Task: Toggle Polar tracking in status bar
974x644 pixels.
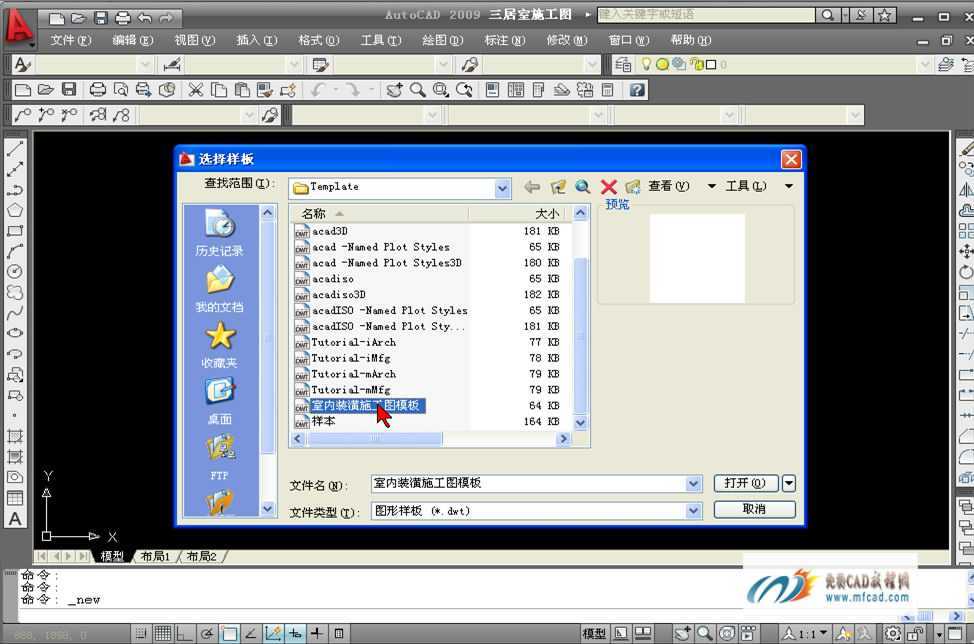Action: pos(207,633)
